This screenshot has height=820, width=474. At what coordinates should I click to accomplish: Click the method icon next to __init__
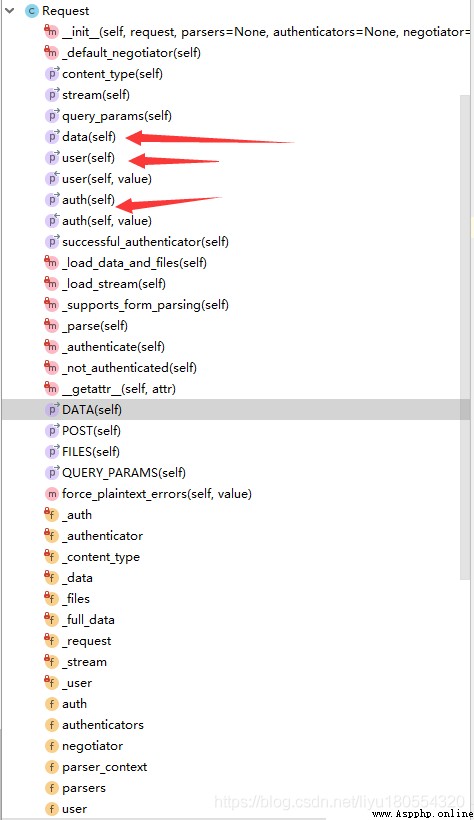(x=51, y=32)
